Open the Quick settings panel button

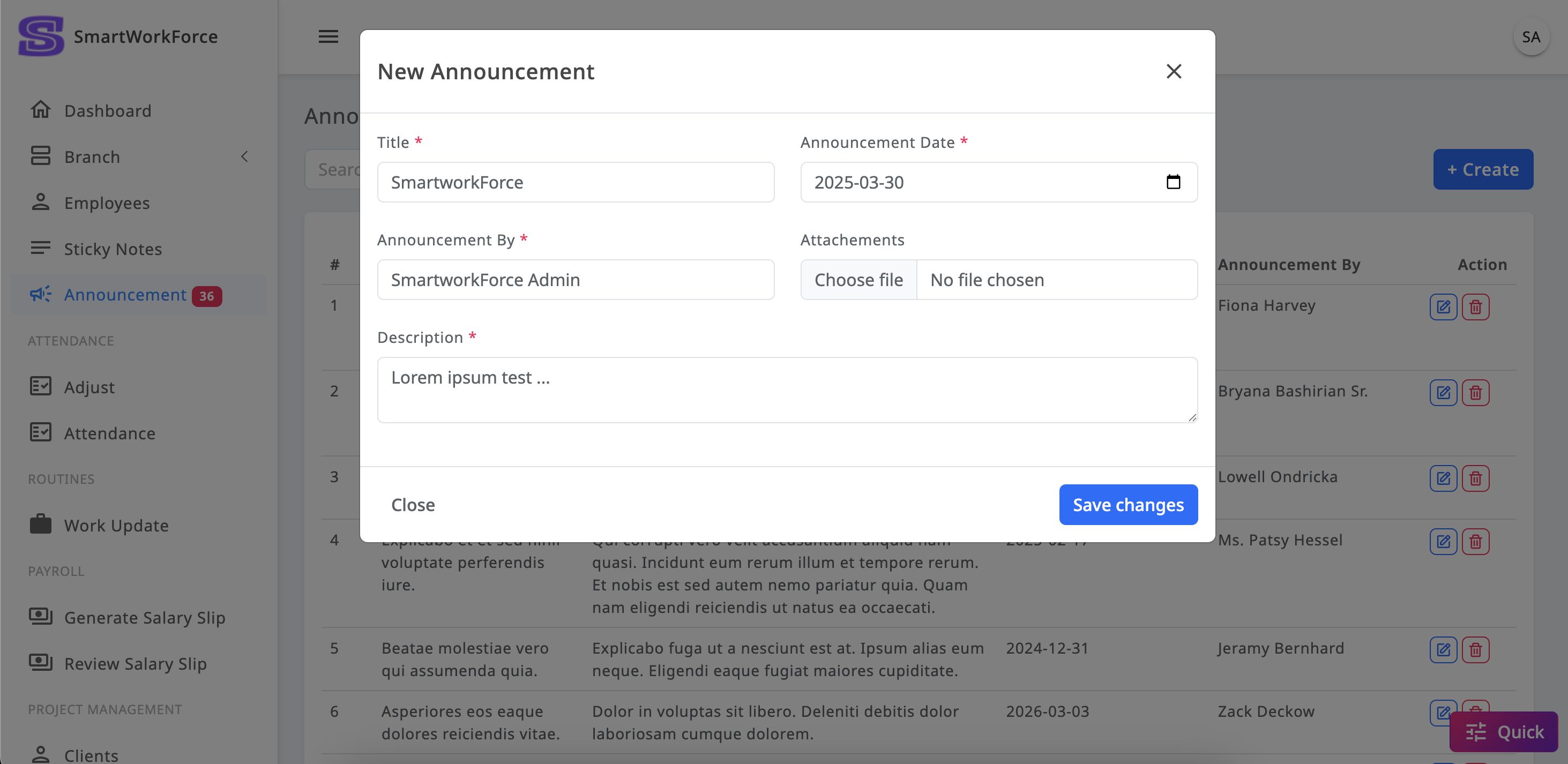click(1503, 732)
